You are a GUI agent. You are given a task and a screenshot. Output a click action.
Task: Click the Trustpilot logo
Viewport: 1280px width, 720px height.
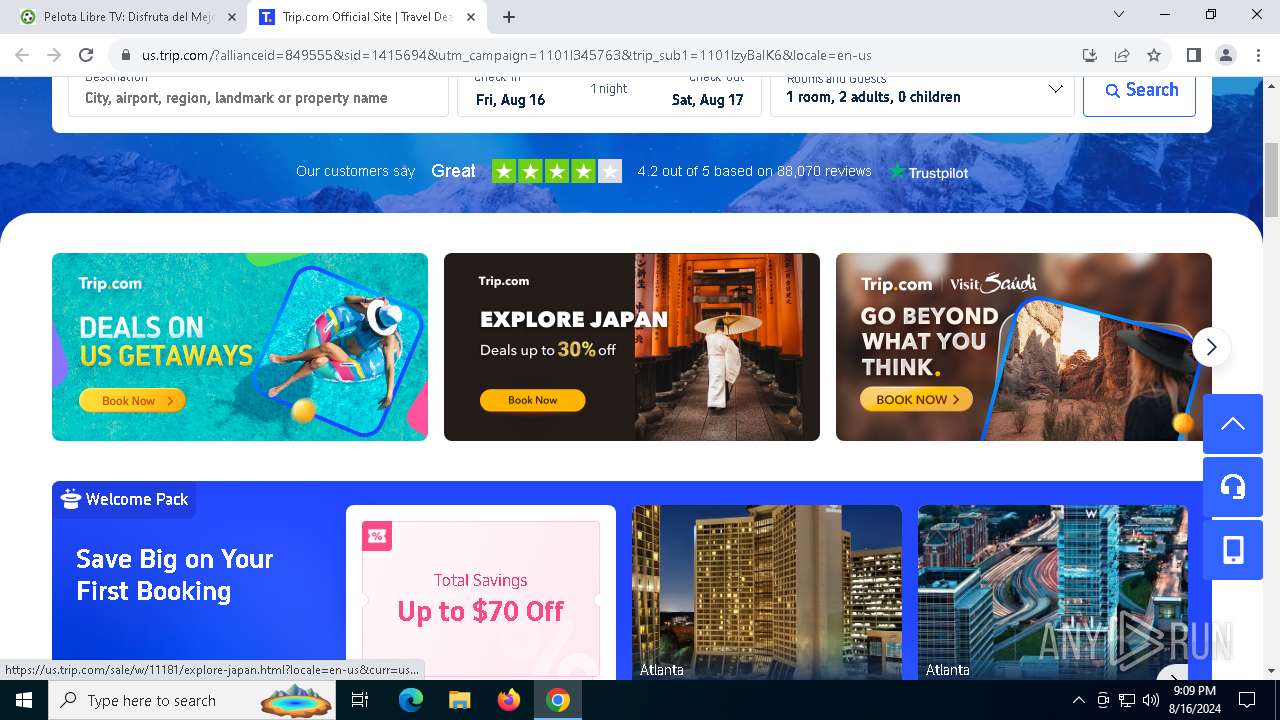pyautogui.click(x=929, y=172)
